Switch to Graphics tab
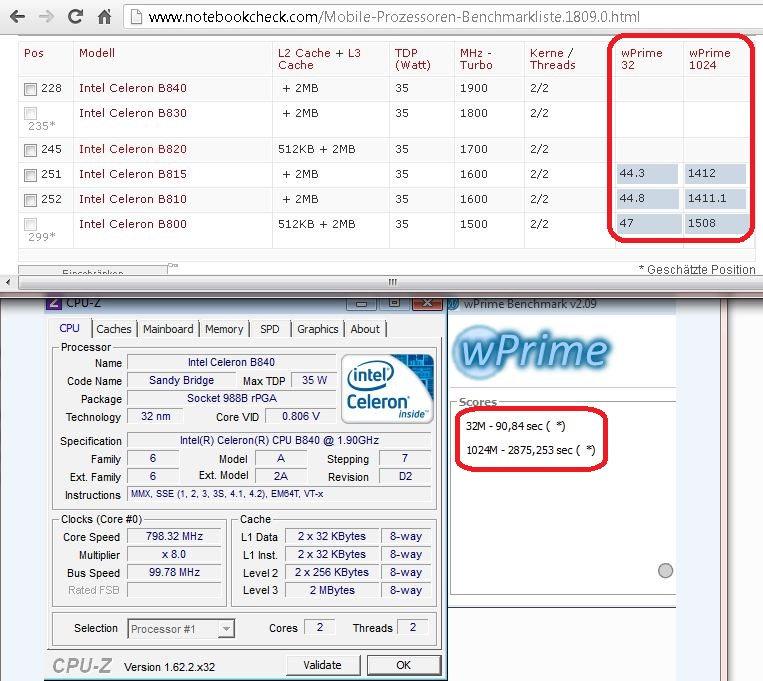763x681 pixels. click(317, 329)
